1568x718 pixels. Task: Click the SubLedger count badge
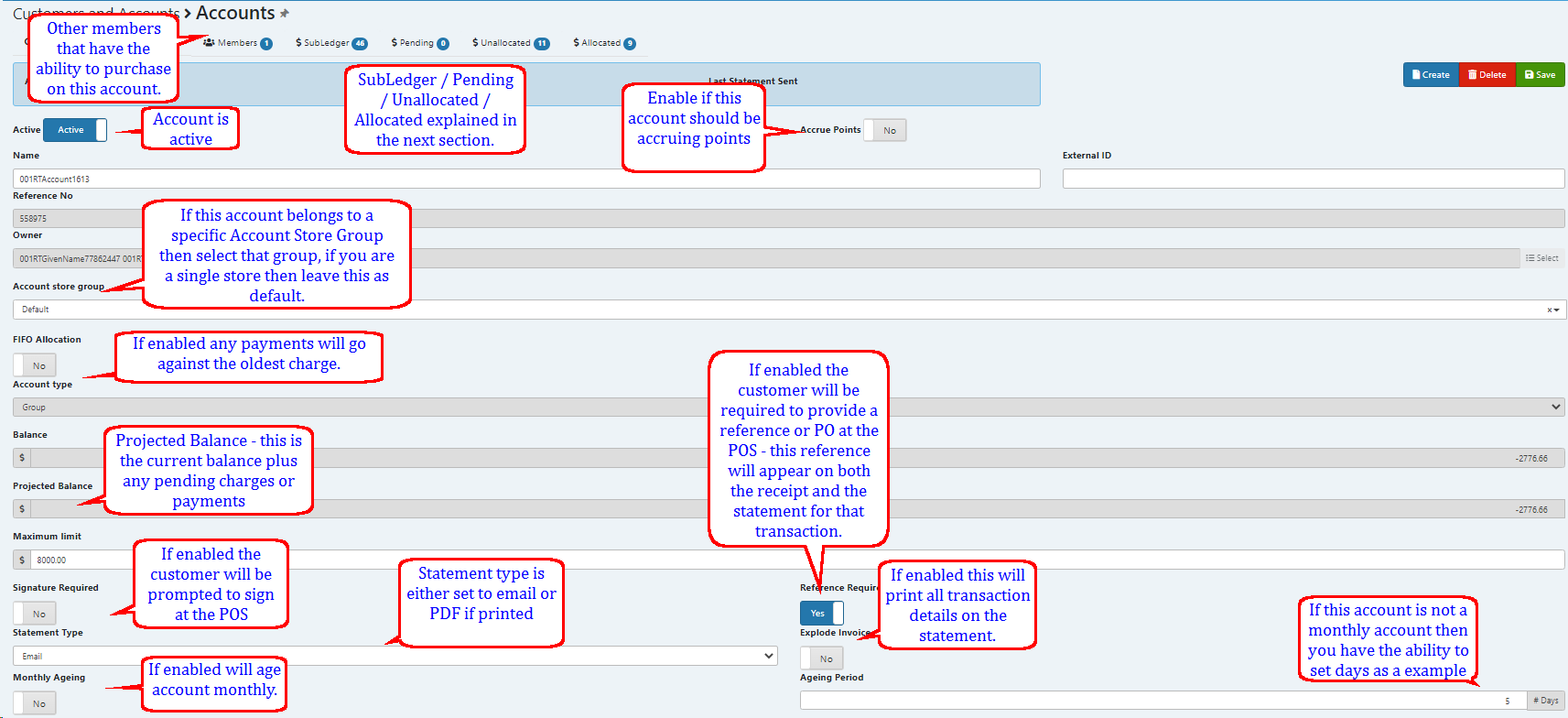pos(360,44)
